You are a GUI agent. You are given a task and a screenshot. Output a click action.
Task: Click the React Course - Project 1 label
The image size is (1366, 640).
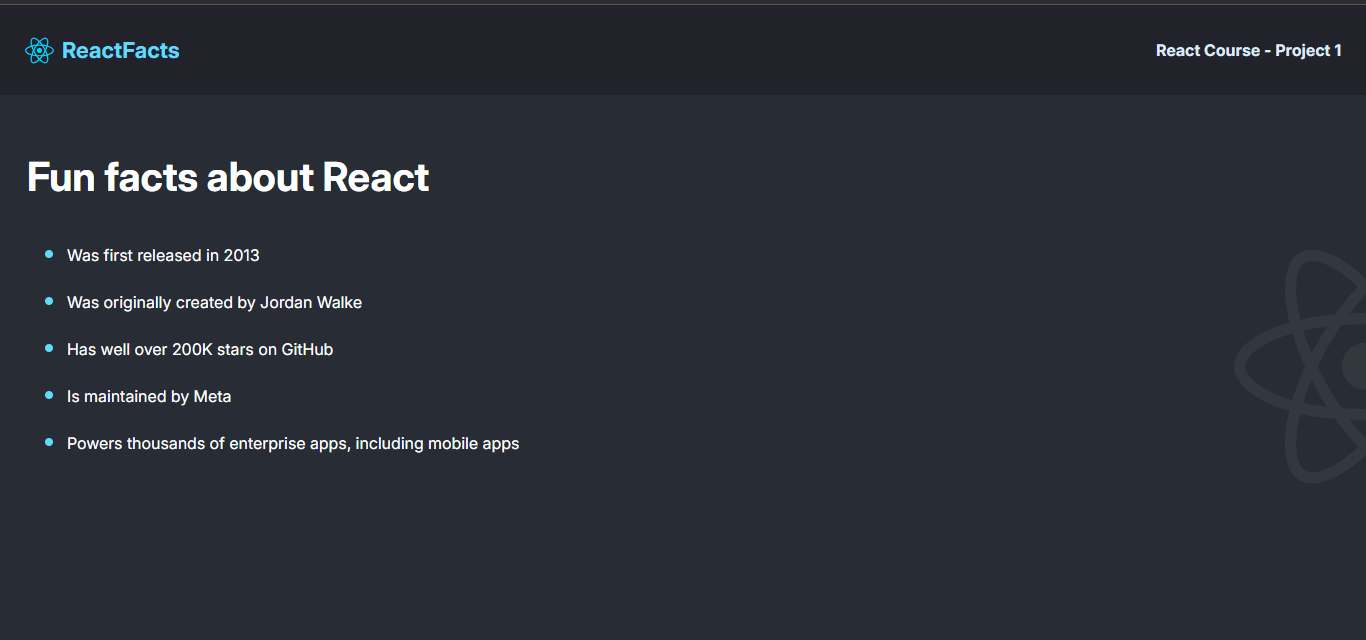[x=1248, y=49]
